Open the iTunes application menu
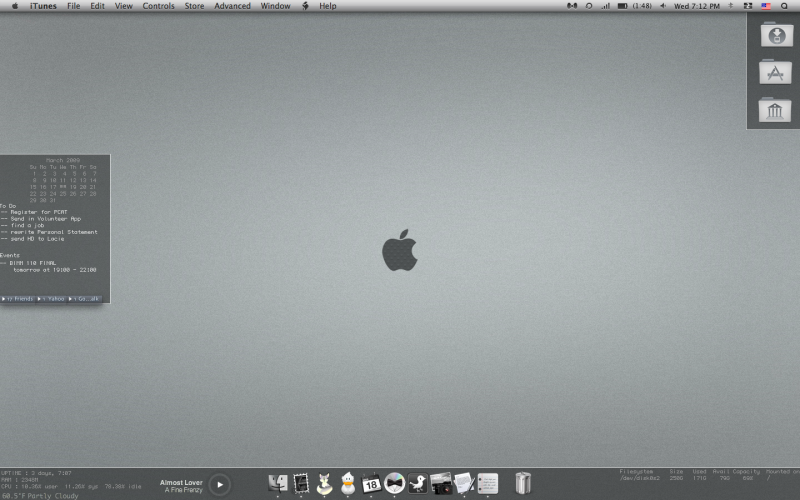 click(x=43, y=6)
